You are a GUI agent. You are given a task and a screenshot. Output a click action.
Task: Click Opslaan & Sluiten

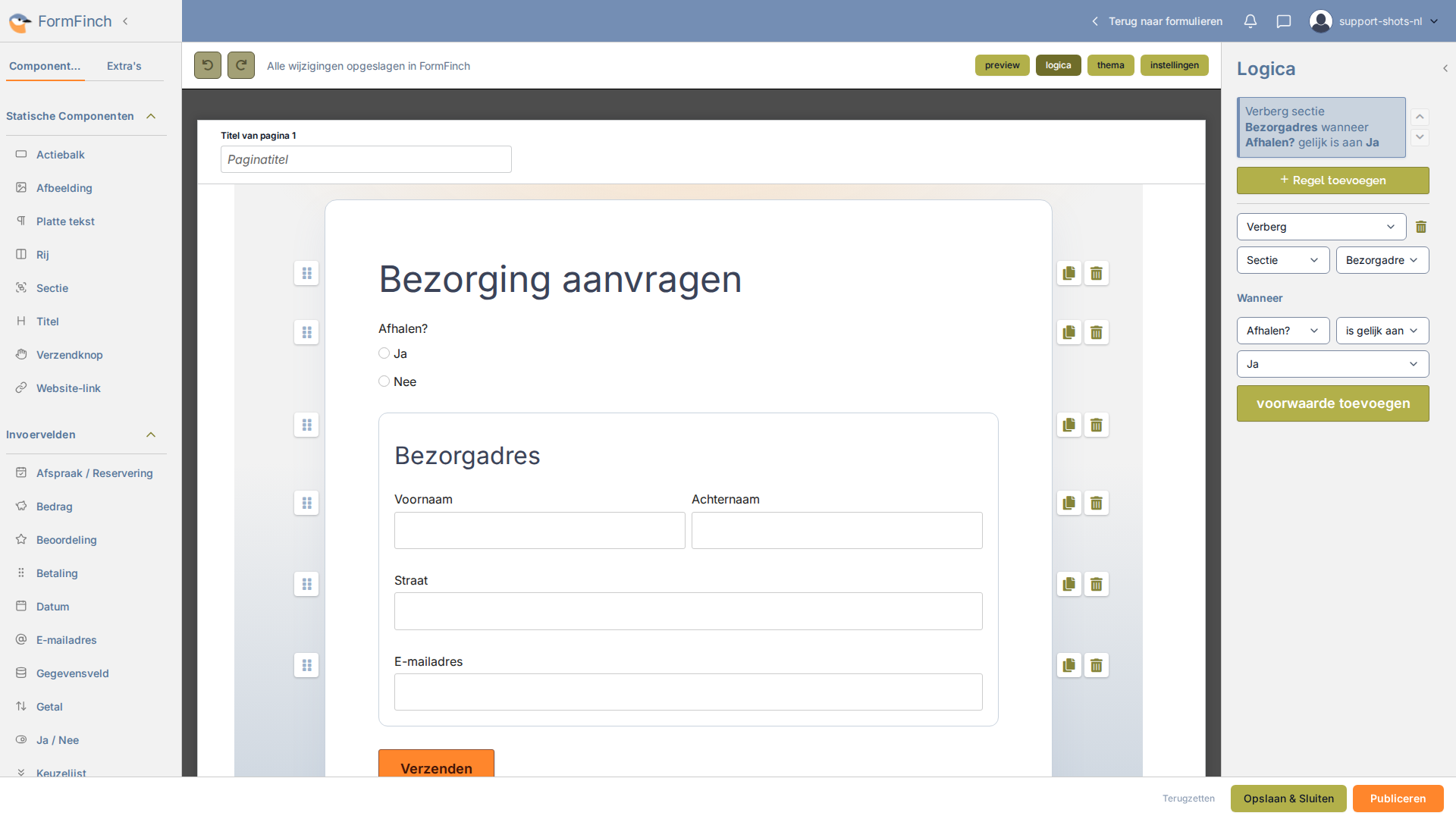pyautogui.click(x=1288, y=799)
